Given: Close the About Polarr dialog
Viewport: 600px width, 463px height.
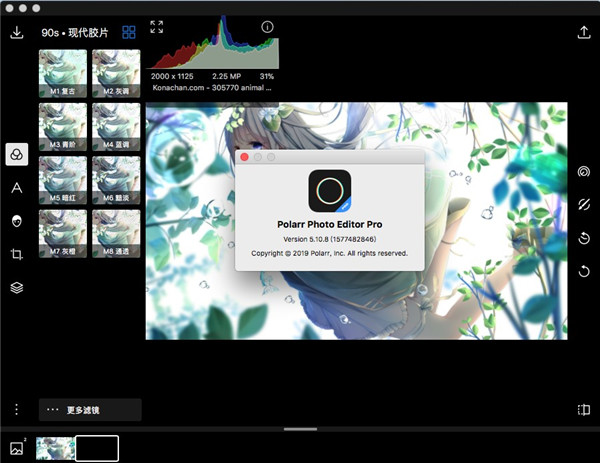Looking at the screenshot, I should (244, 157).
